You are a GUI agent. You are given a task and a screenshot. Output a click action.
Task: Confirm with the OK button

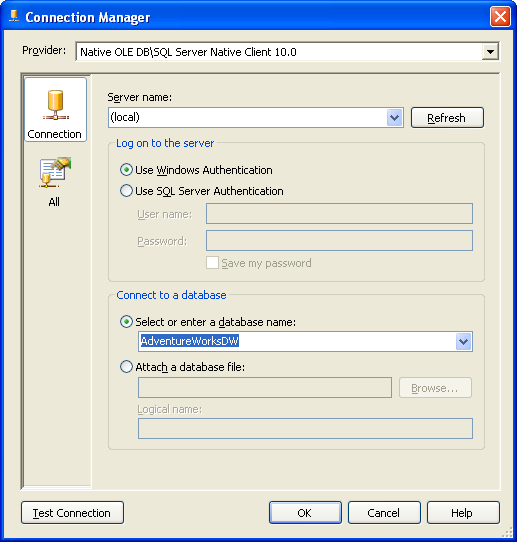pos(305,513)
